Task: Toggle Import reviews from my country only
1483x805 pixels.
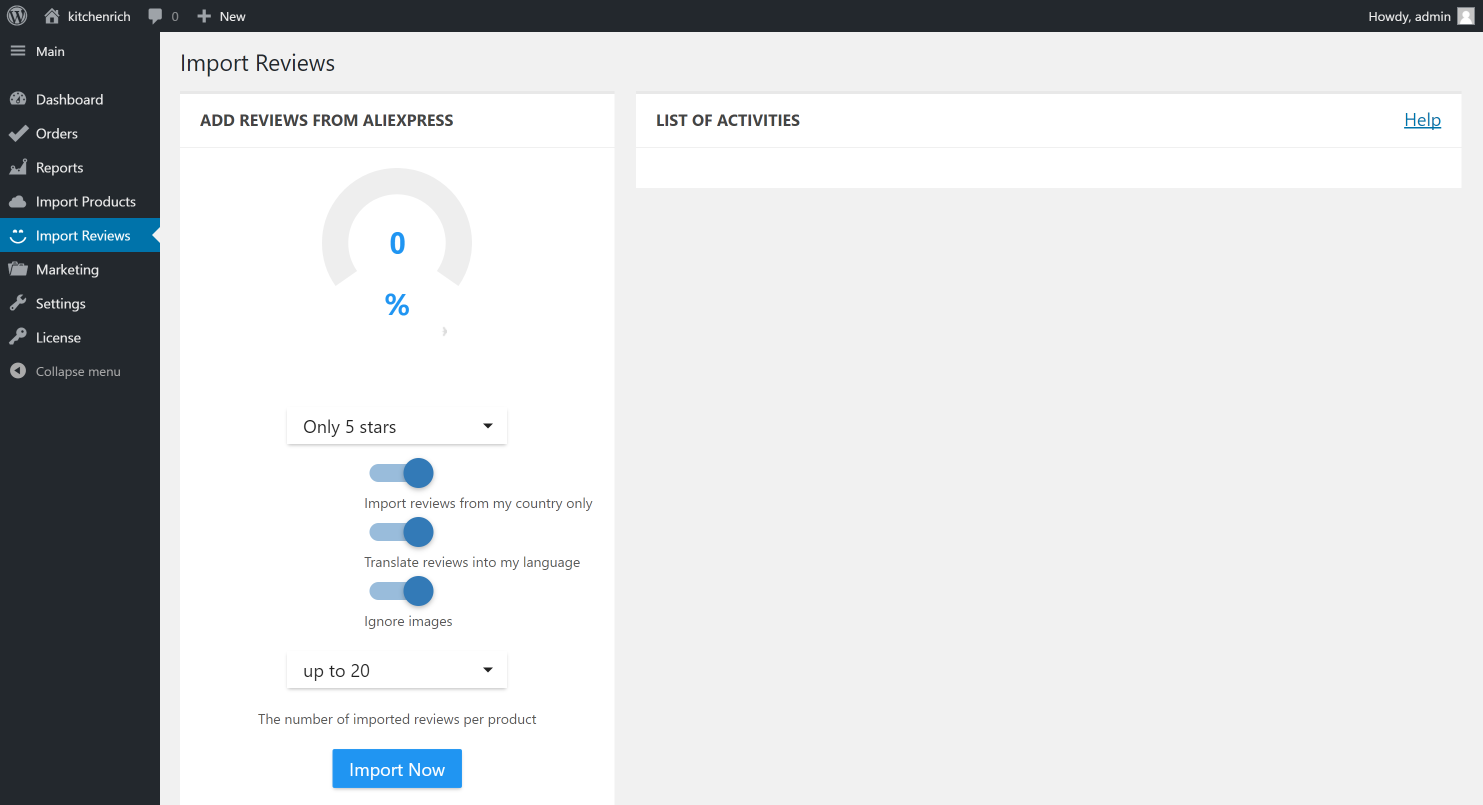Action: click(401, 473)
